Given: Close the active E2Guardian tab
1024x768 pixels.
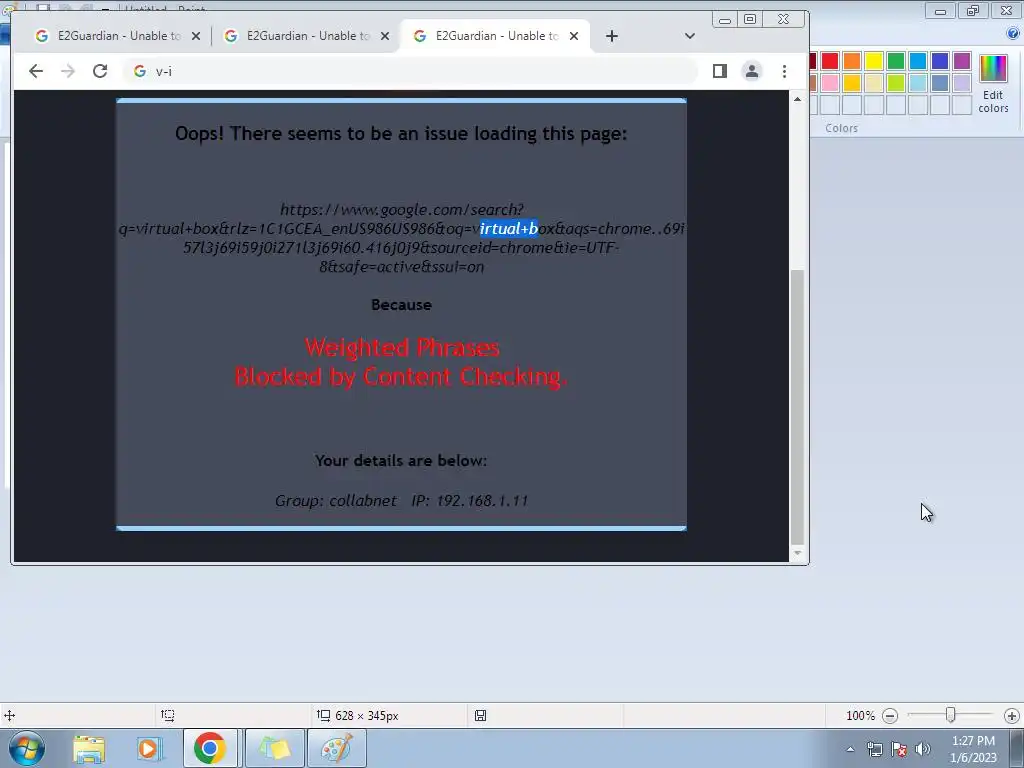Looking at the screenshot, I should 574,36.
